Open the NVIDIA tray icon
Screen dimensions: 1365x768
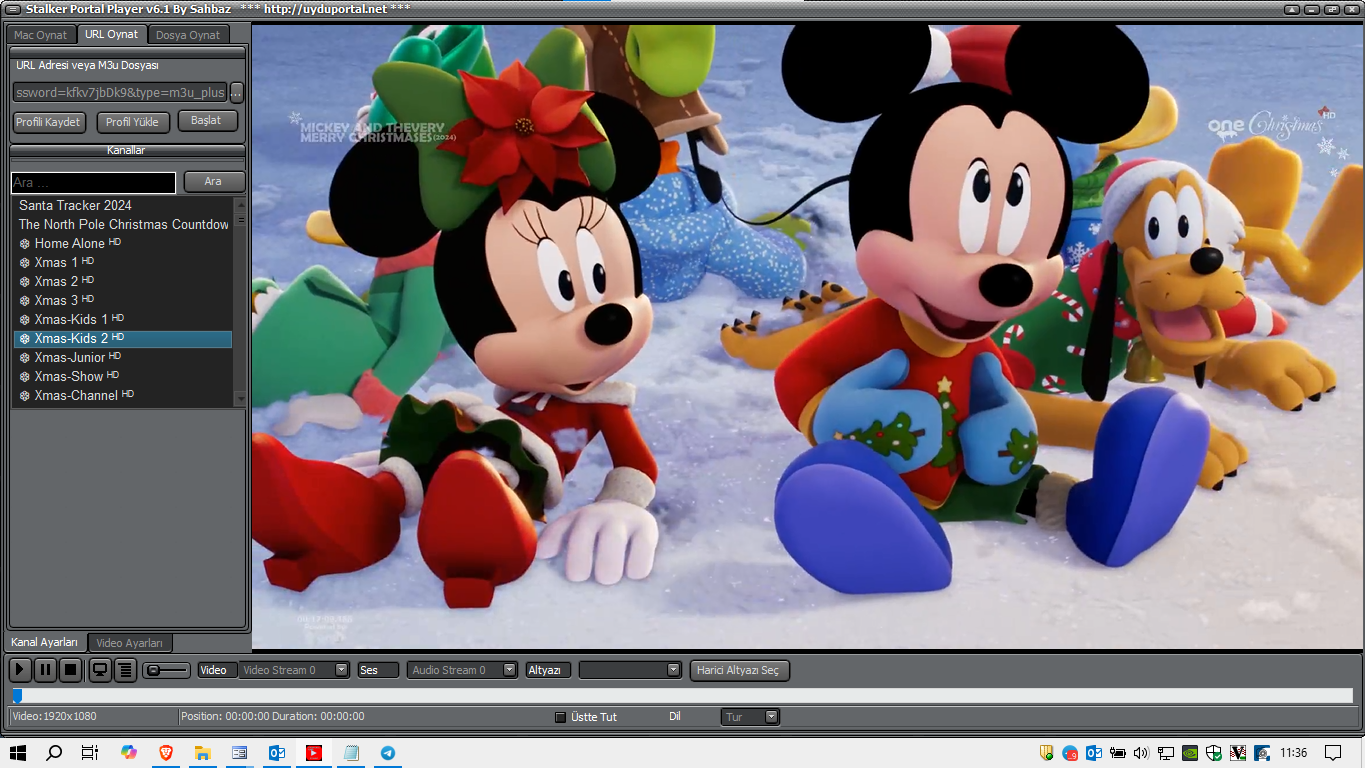coord(1190,753)
